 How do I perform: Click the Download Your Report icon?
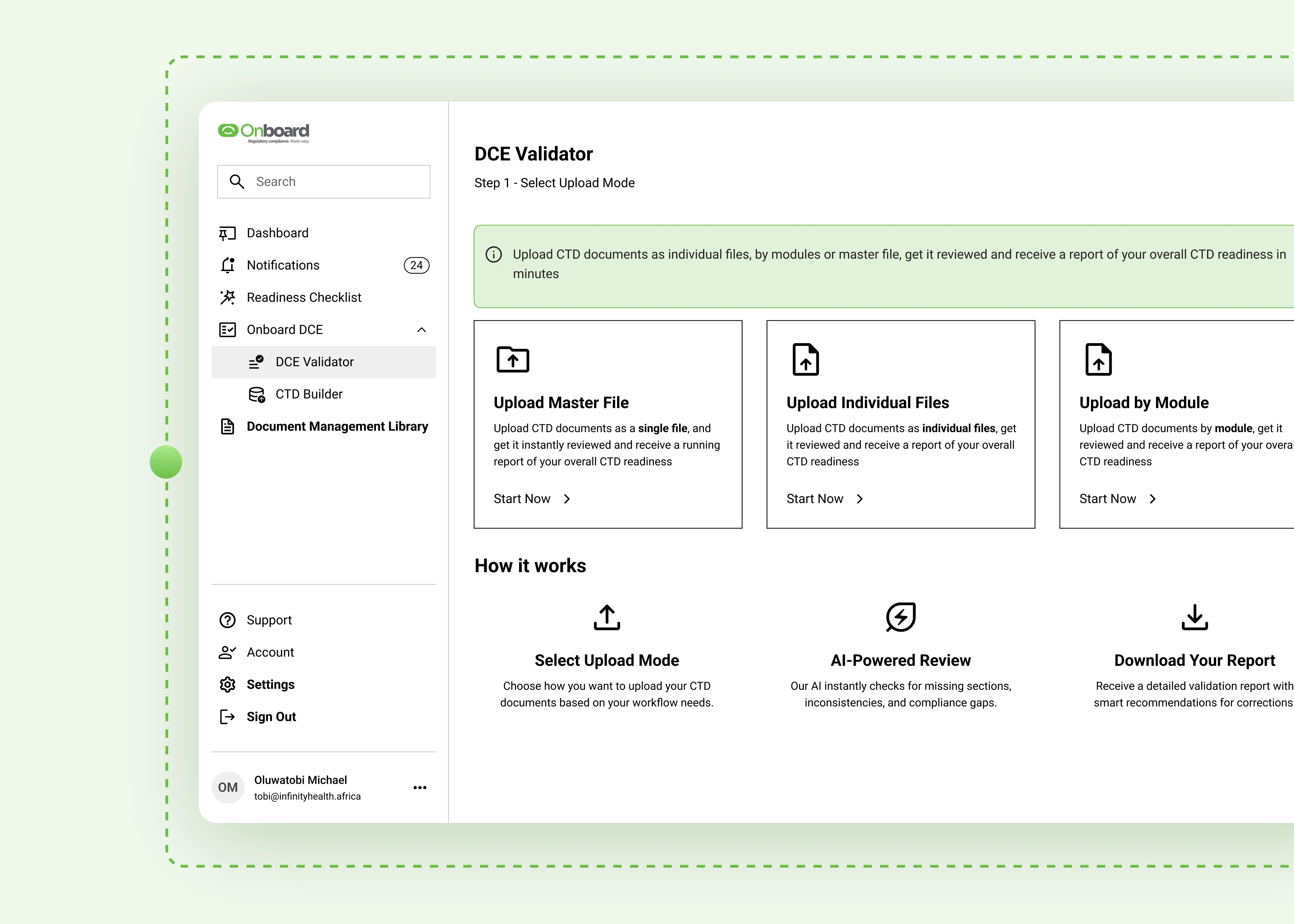(1195, 617)
